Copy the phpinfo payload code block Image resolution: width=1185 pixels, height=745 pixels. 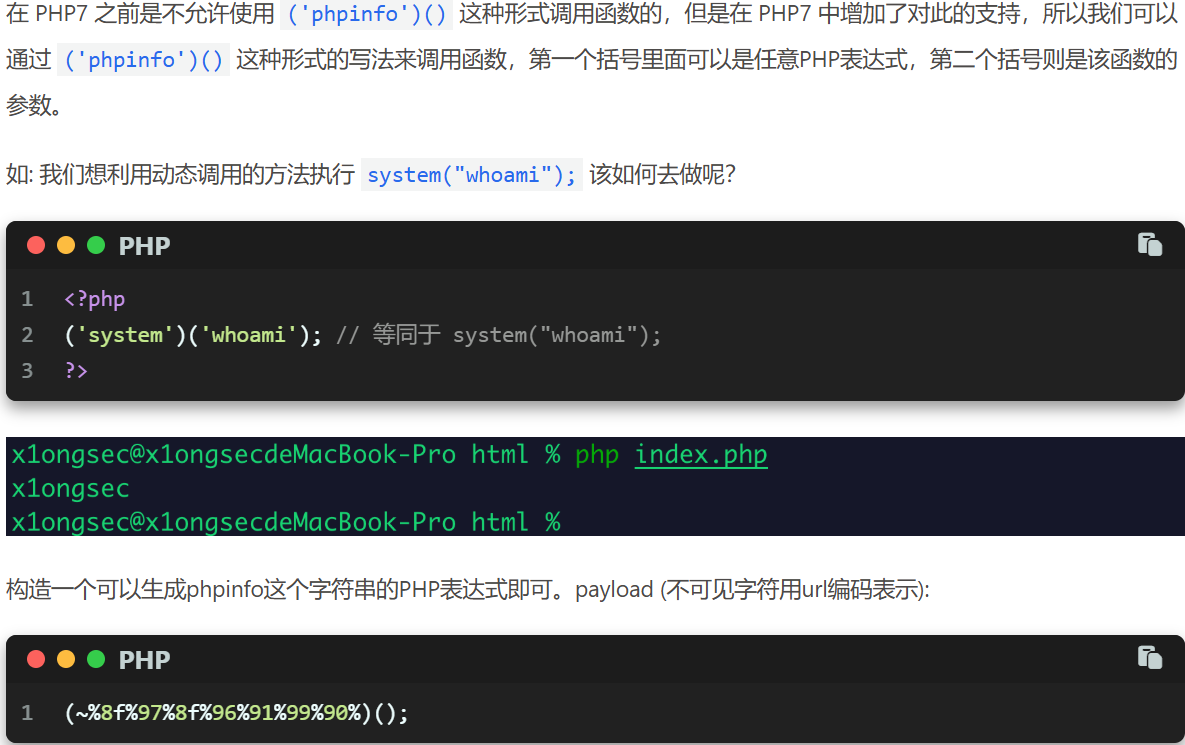click(1149, 657)
